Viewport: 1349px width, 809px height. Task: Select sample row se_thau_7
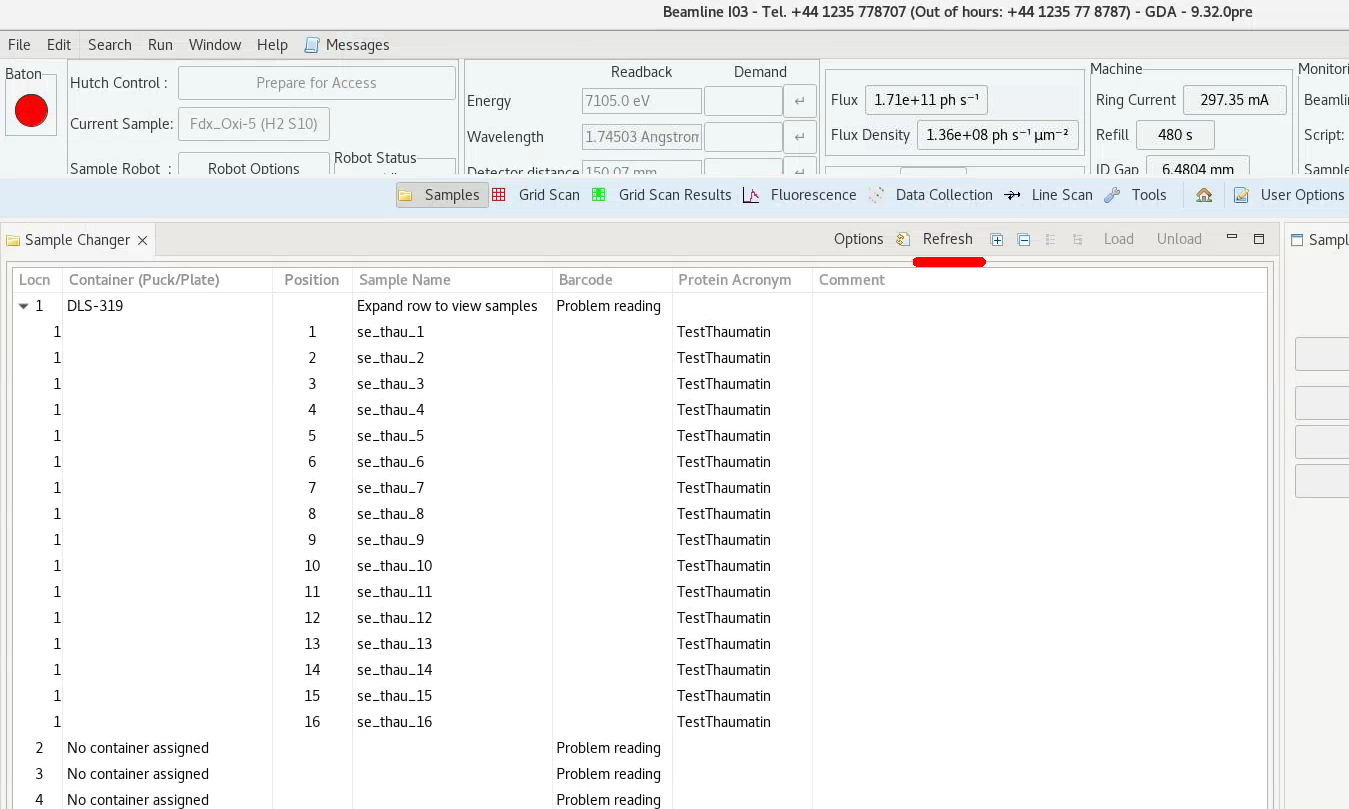coord(640,488)
